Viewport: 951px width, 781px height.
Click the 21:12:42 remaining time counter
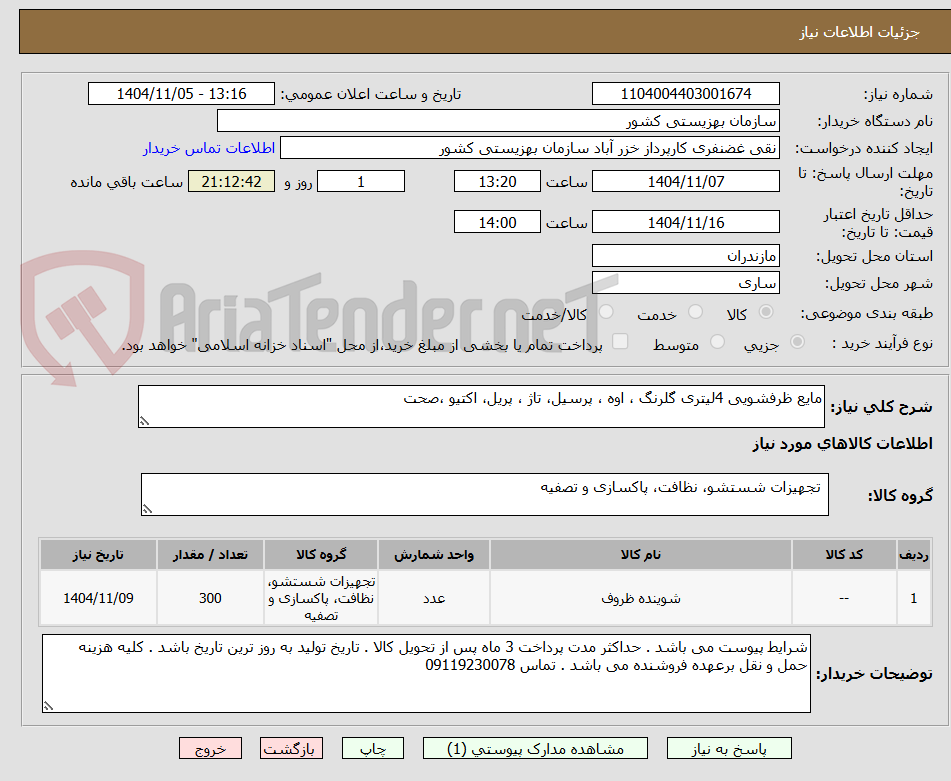(231, 182)
